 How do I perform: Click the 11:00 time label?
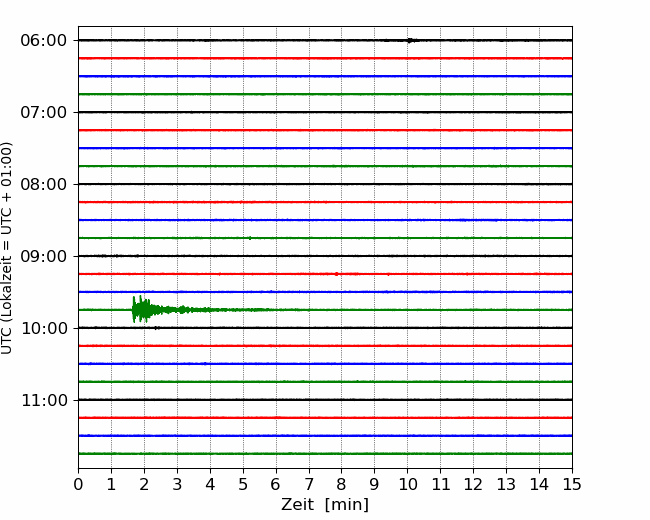44,401
